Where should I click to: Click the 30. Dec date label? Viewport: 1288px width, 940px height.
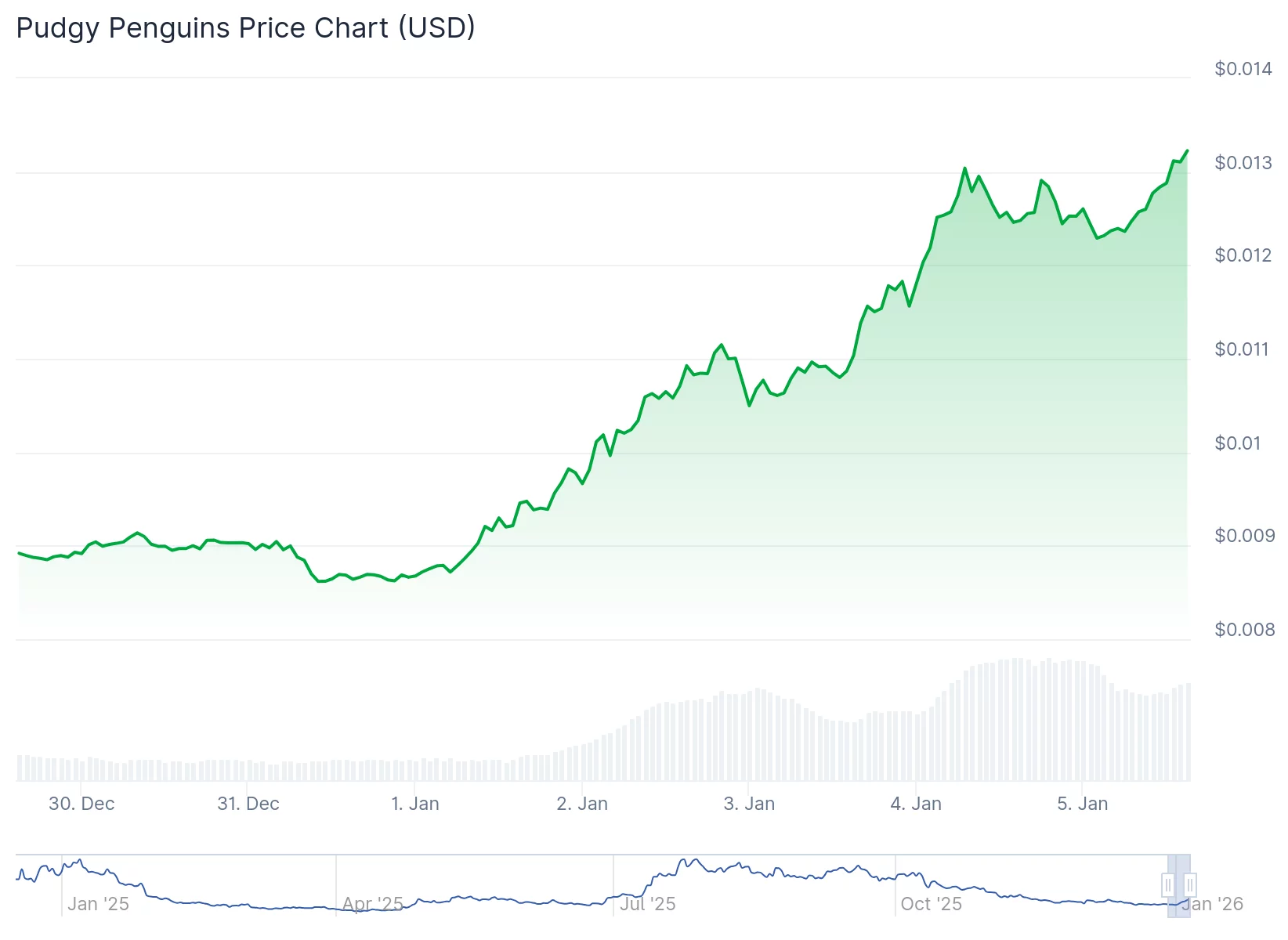click(x=81, y=804)
